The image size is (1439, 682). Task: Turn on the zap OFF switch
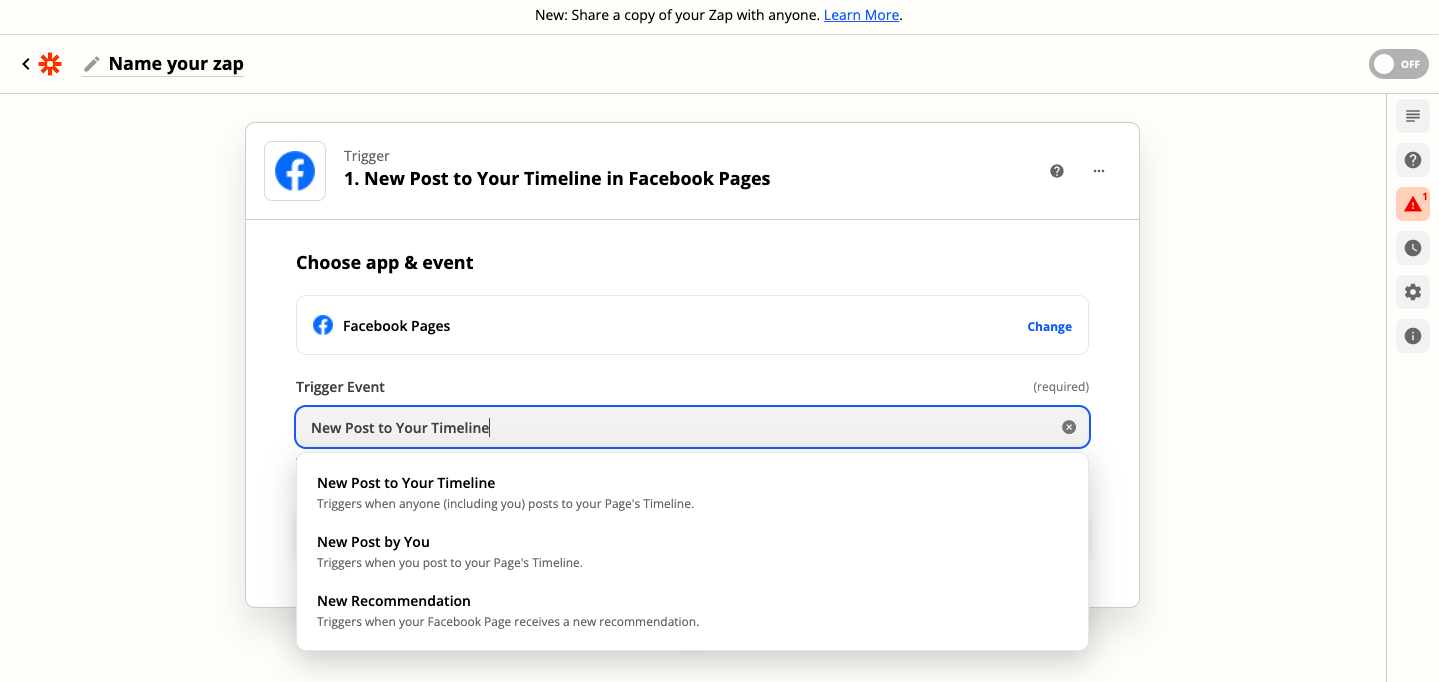pos(1398,64)
